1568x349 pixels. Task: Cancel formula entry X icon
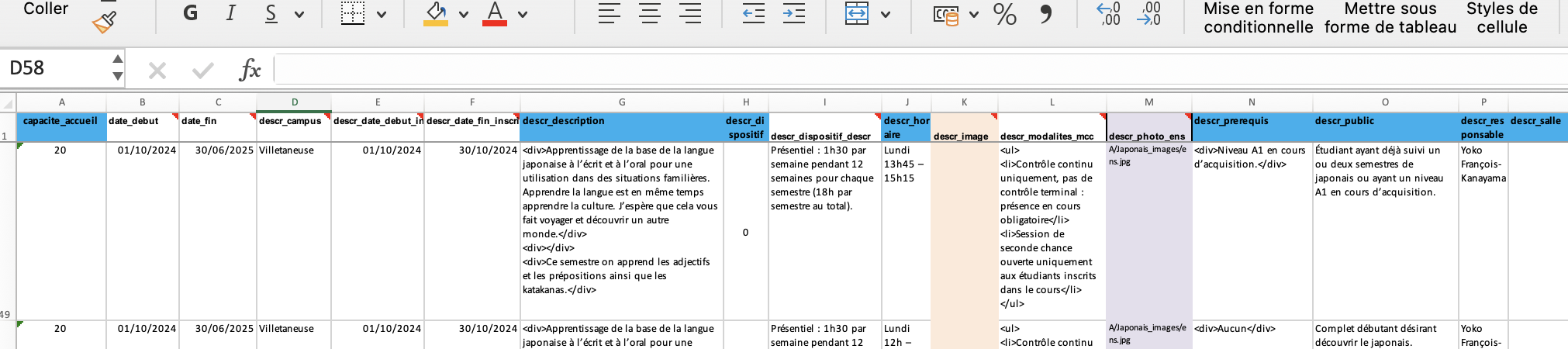(x=157, y=71)
